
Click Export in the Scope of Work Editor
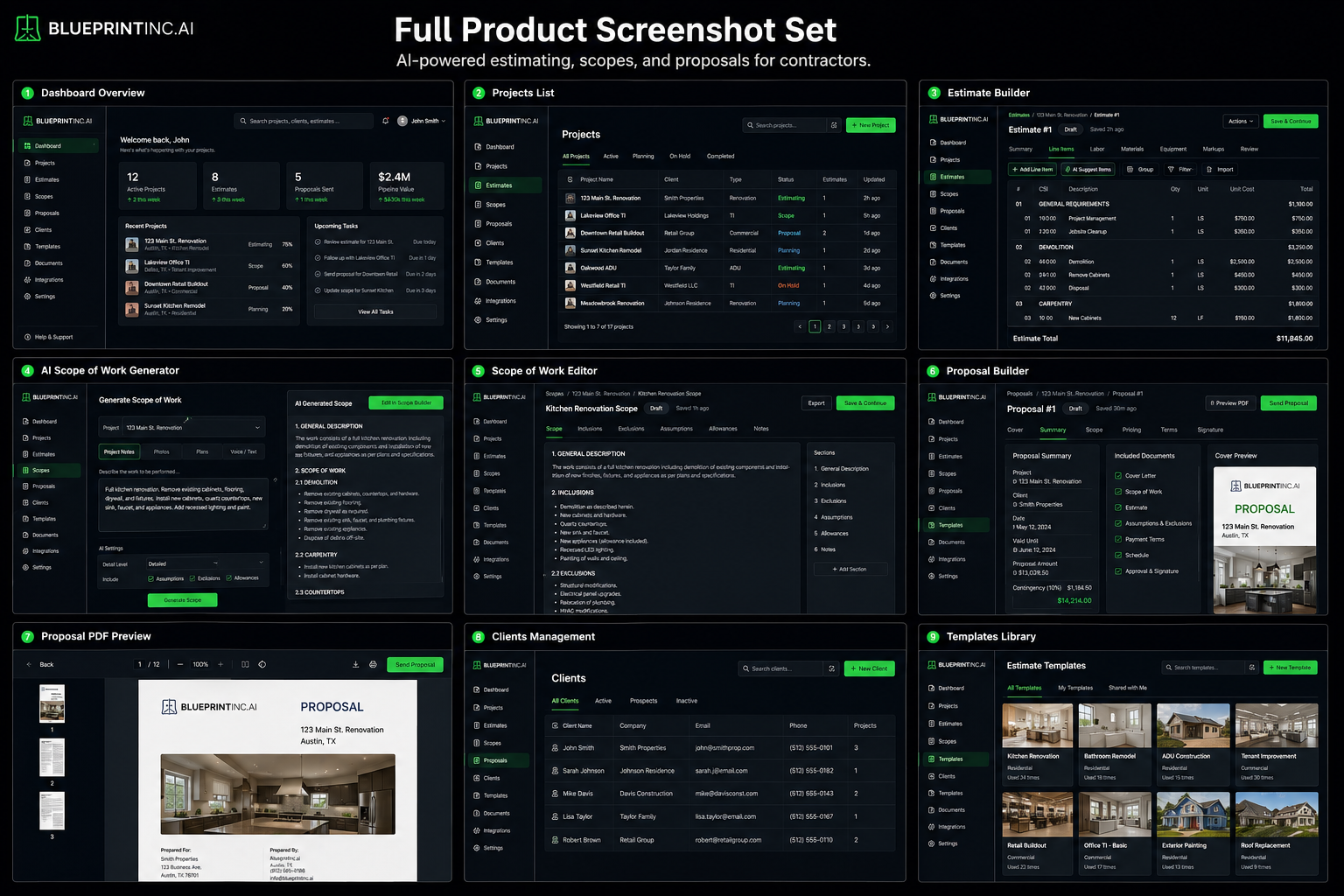816,403
